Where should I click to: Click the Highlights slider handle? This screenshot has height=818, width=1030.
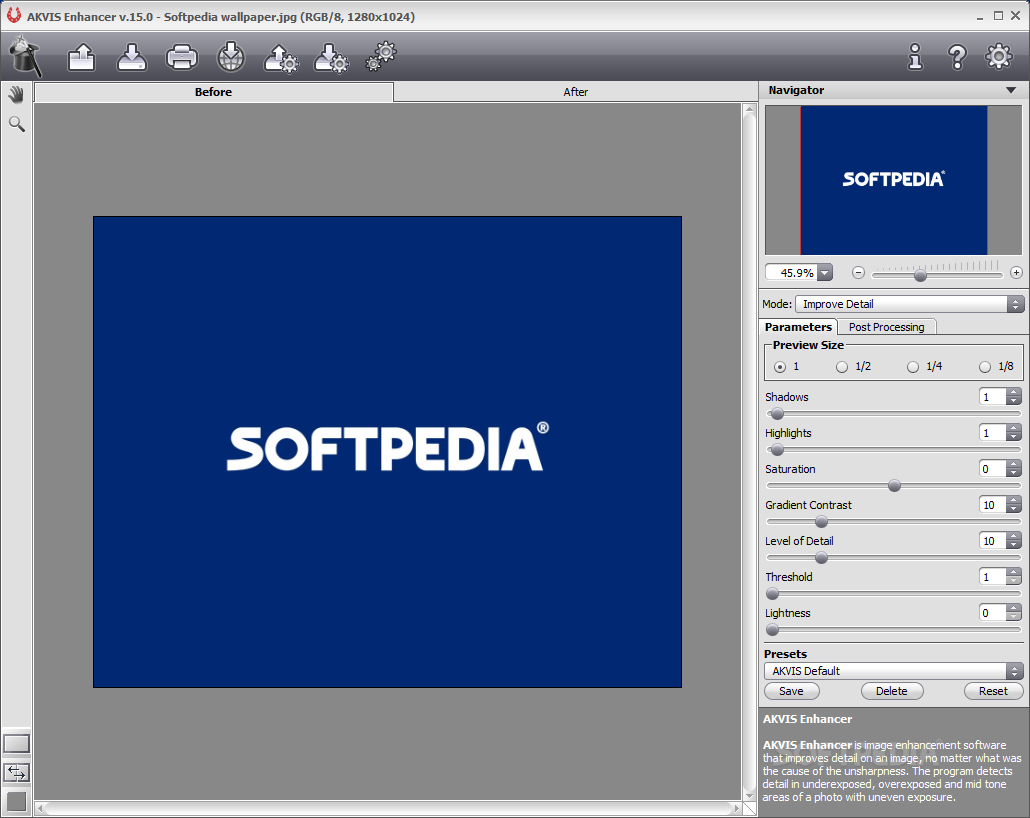pyautogui.click(x=777, y=450)
